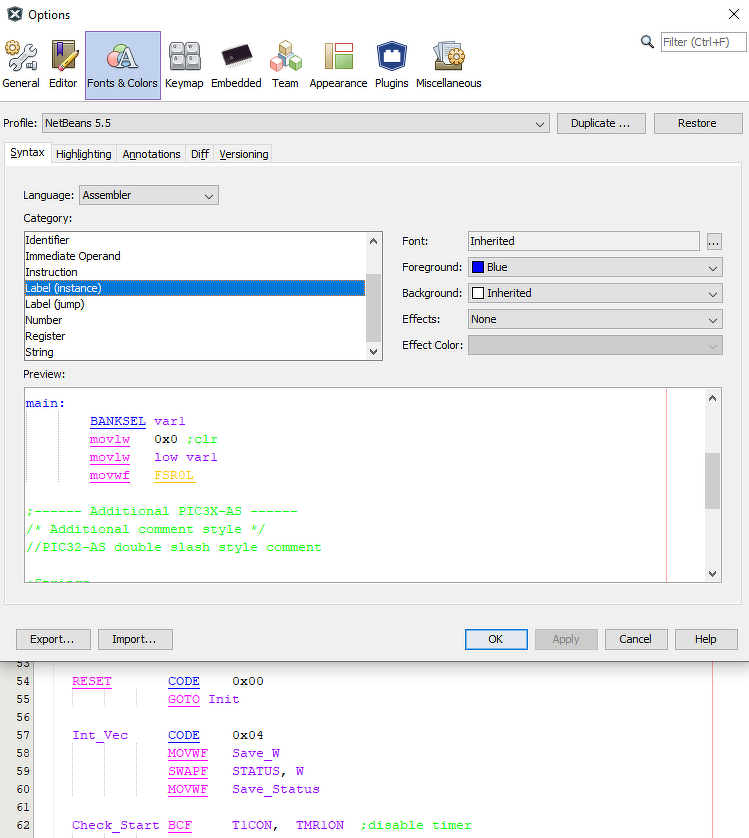The width and height of the screenshot is (749, 838).
Task: Click the Filter (Ctrl+F) search field
Action: pyautogui.click(x=703, y=42)
